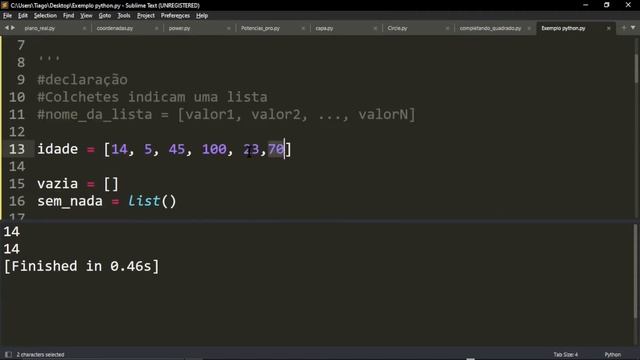Open the Help menu

[x=202, y=16]
